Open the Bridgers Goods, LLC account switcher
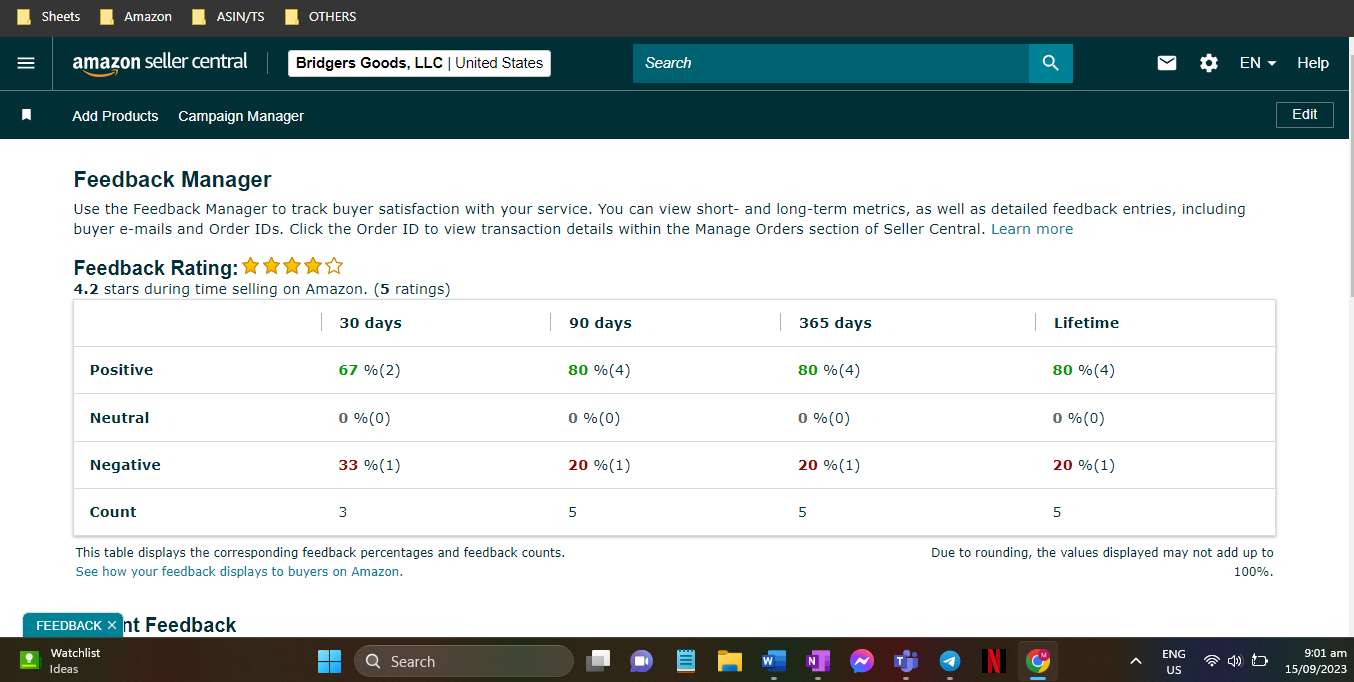The width and height of the screenshot is (1354, 682). tap(419, 63)
